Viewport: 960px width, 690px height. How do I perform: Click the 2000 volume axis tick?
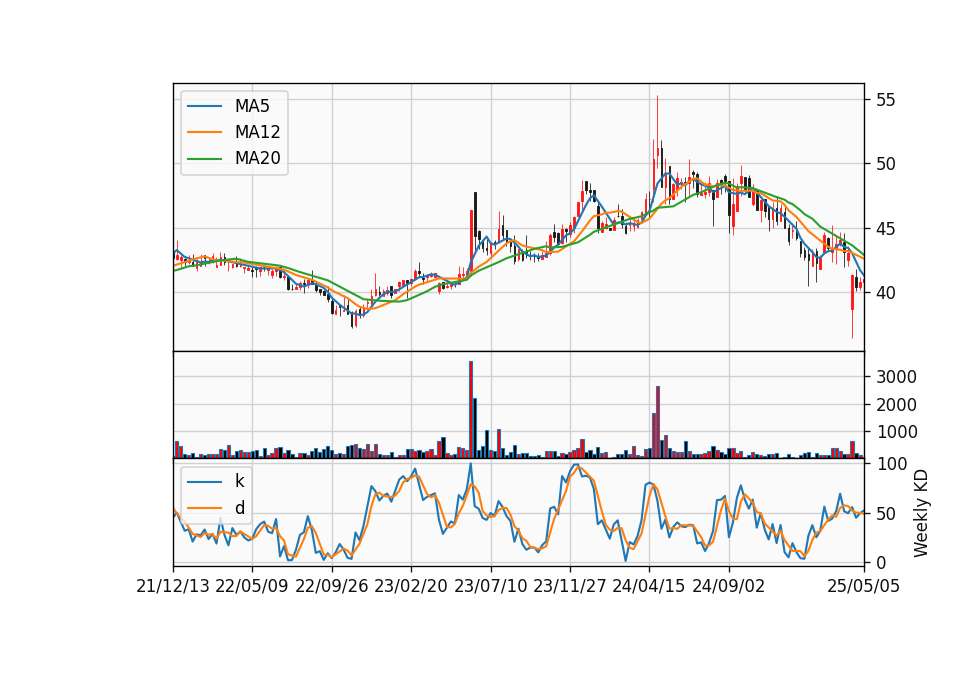[896, 405]
